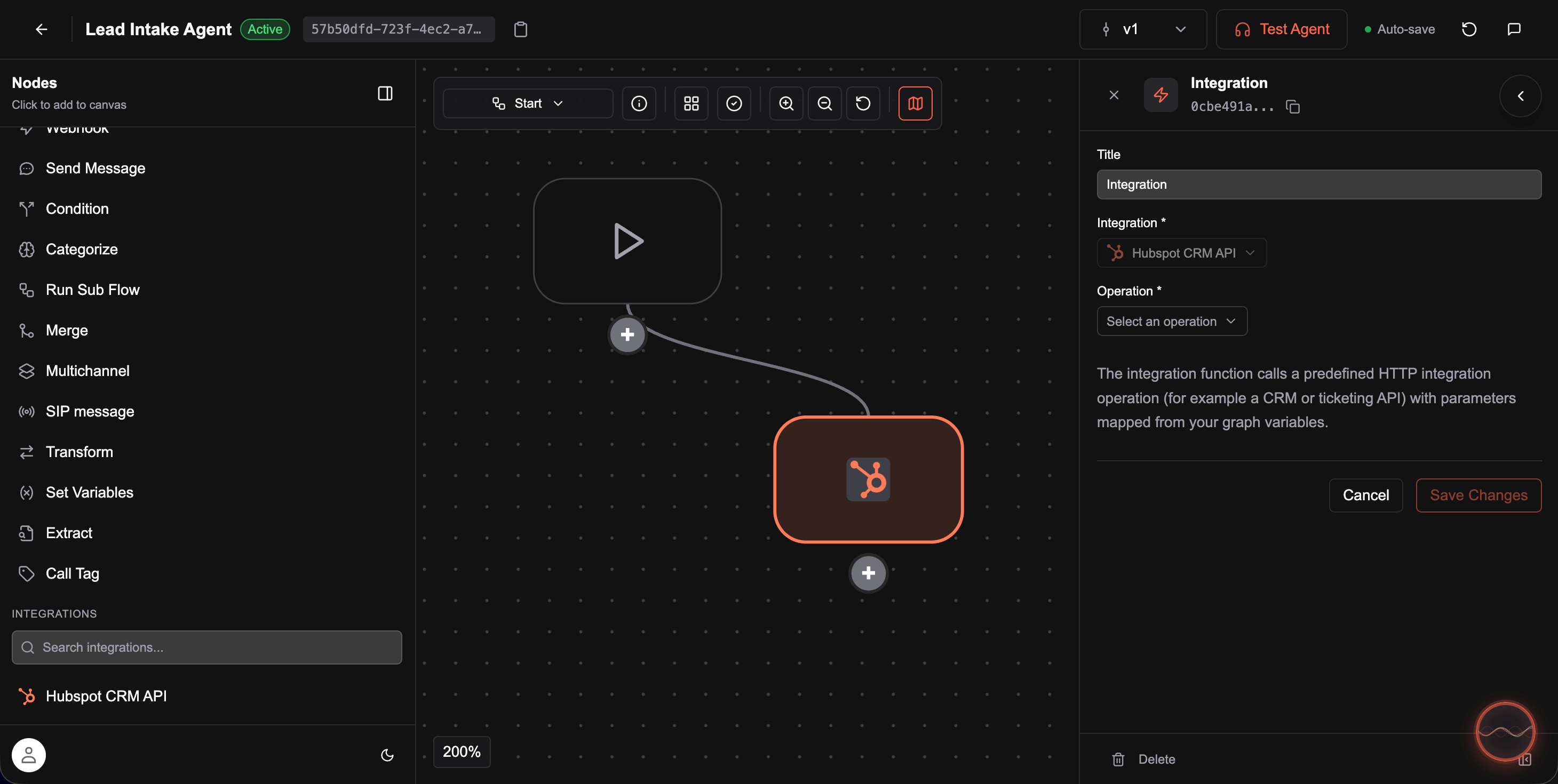The image size is (1558, 784).
Task: Click the Auto-save status indicator
Action: (x=1400, y=29)
